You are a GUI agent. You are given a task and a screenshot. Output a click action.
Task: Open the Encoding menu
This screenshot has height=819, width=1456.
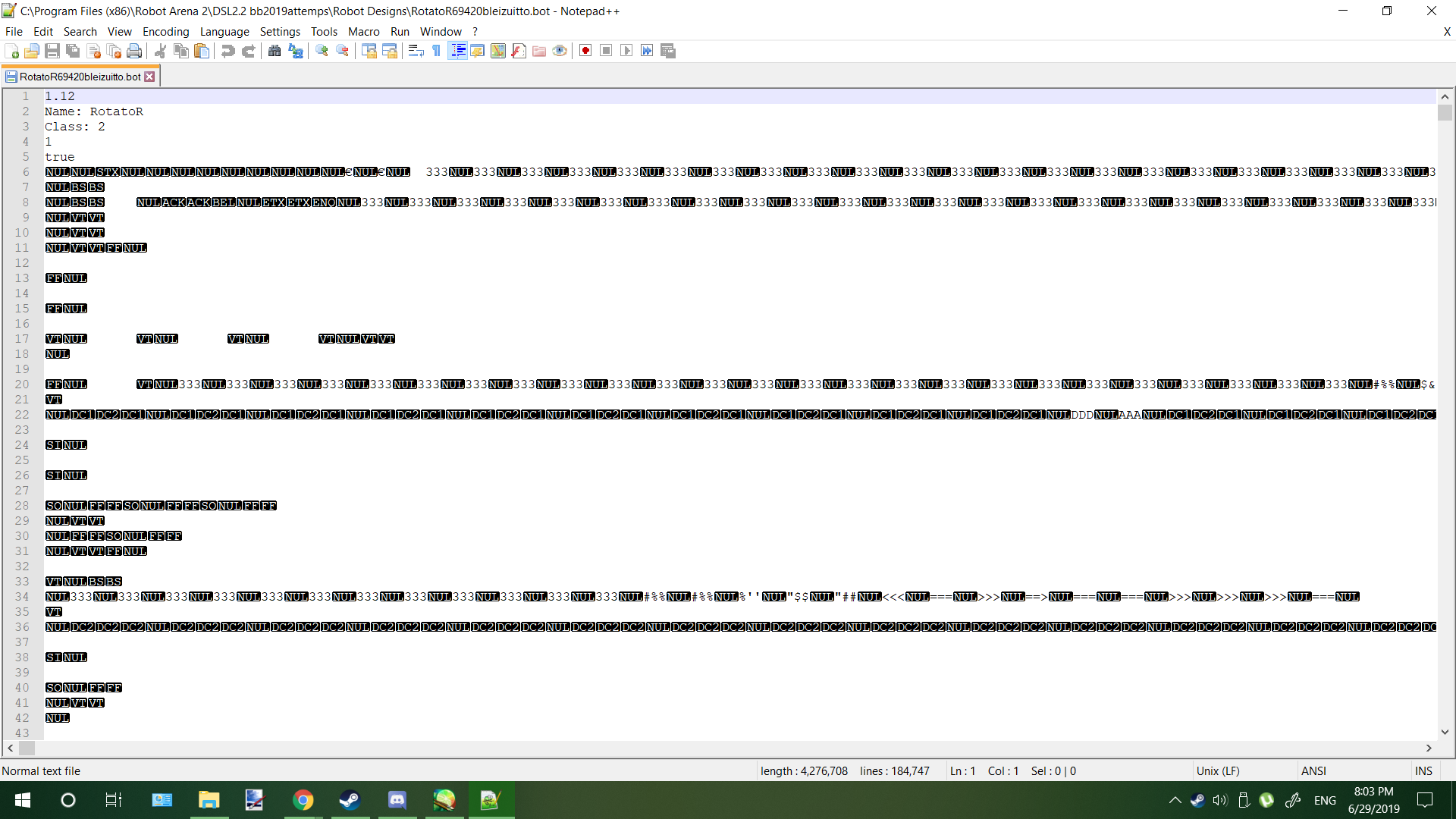click(x=165, y=31)
